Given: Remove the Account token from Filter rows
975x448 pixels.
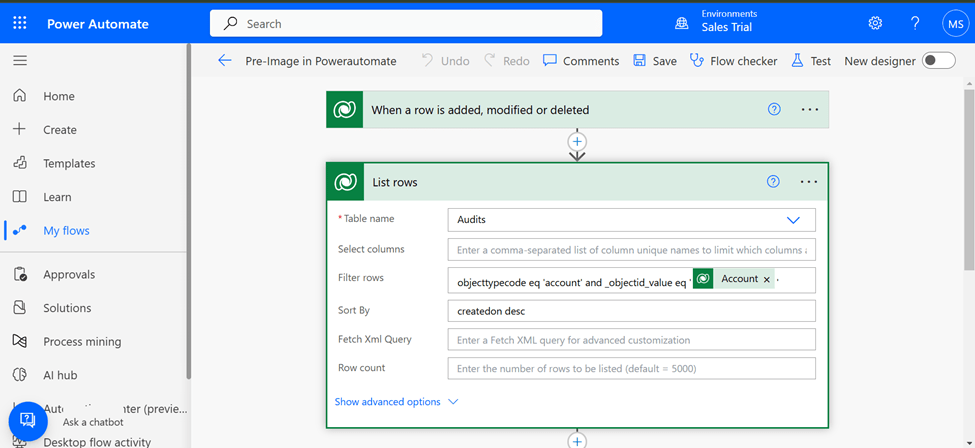Looking at the screenshot, I should pos(767,280).
